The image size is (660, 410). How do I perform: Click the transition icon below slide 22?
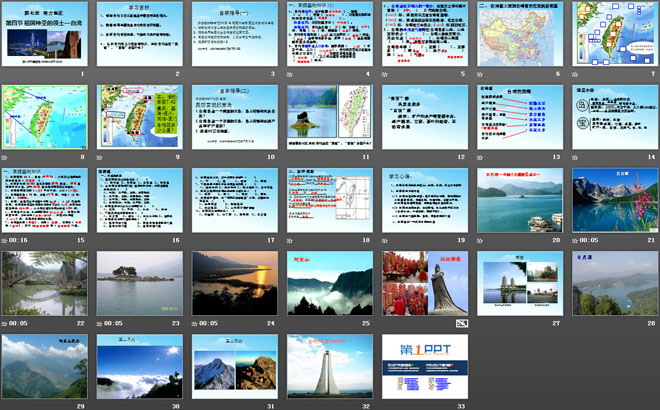pos(6,322)
